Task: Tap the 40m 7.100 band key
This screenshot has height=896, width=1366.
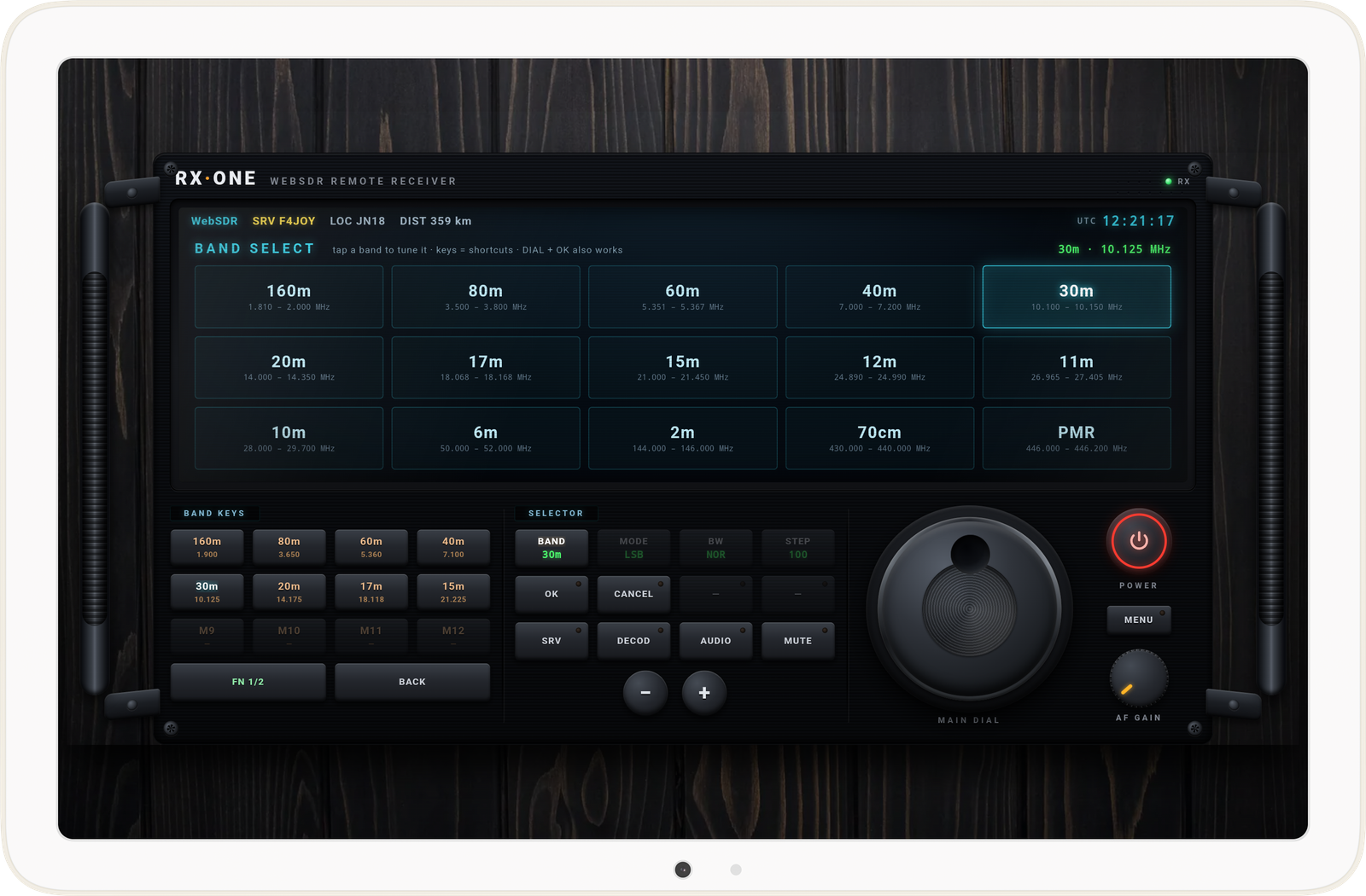Action: [453, 547]
